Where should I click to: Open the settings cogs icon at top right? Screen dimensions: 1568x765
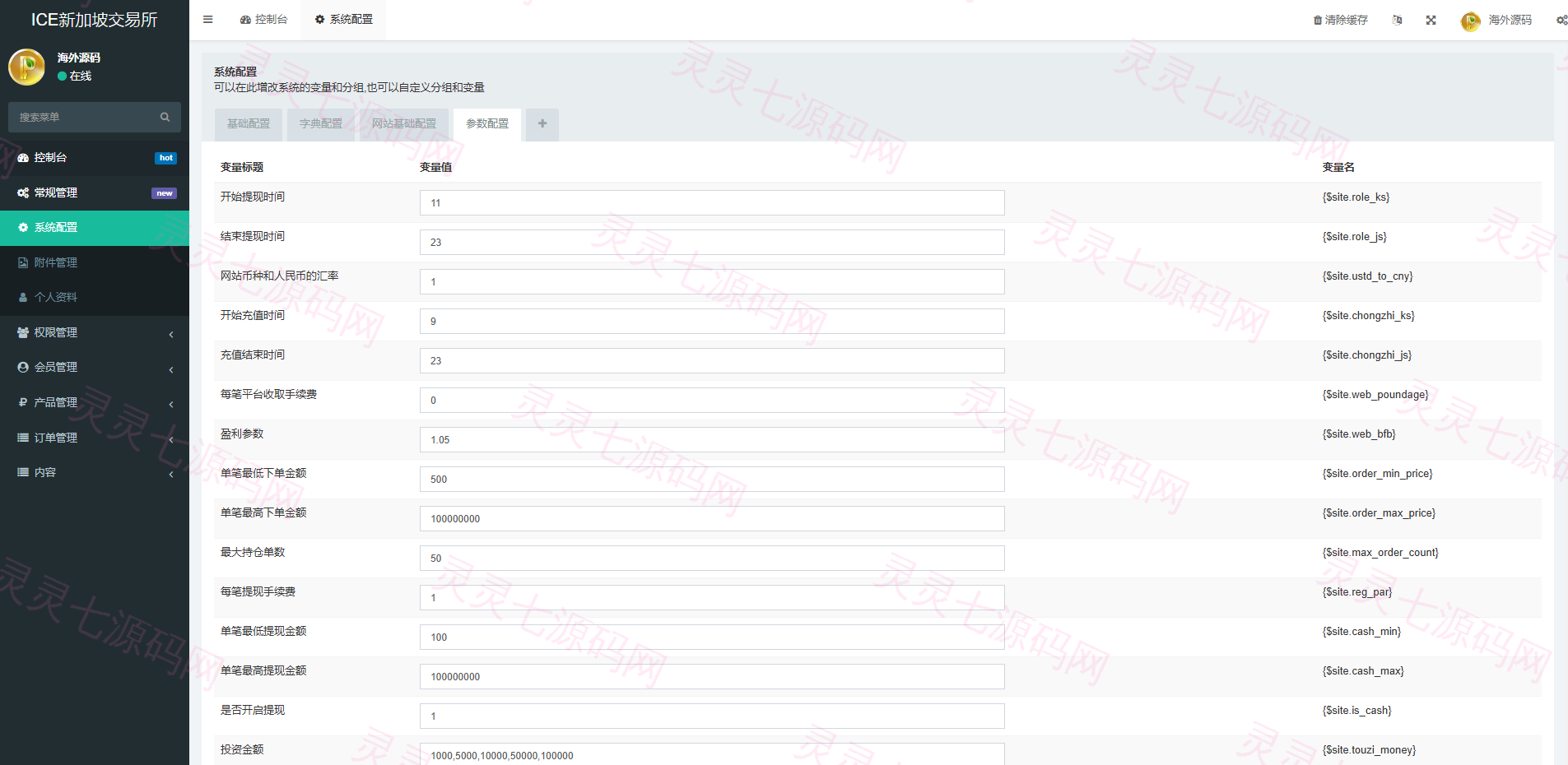click(1561, 20)
